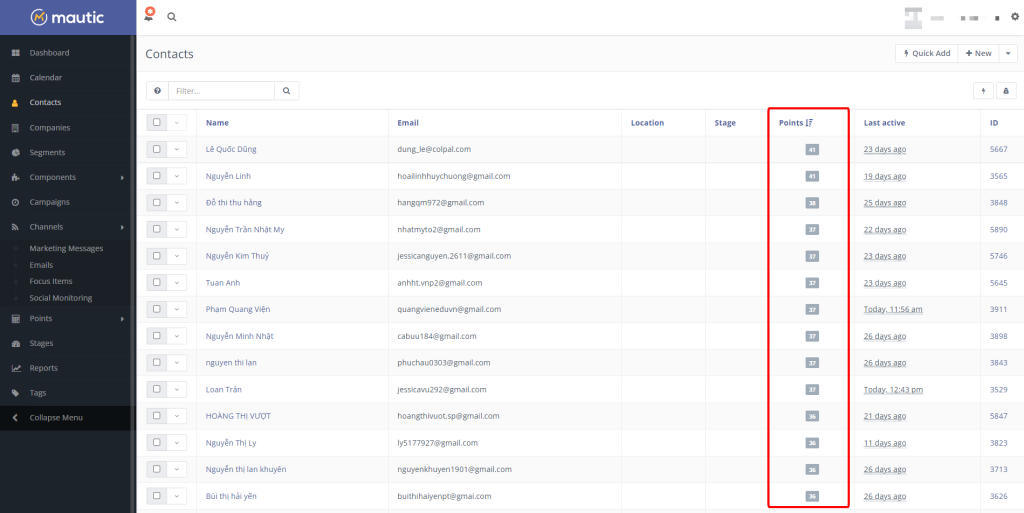Click the global search magnifier icon
The image size is (1024, 513).
coord(172,17)
